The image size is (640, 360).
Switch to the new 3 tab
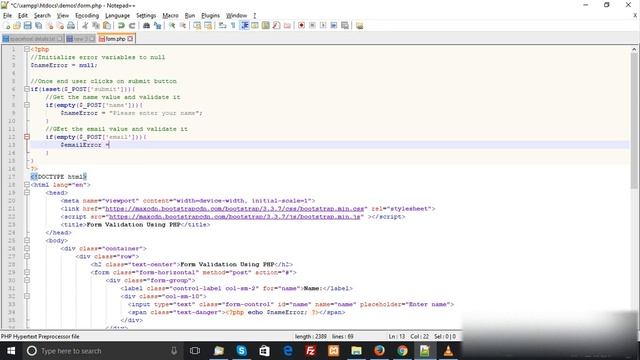click(x=80, y=39)
